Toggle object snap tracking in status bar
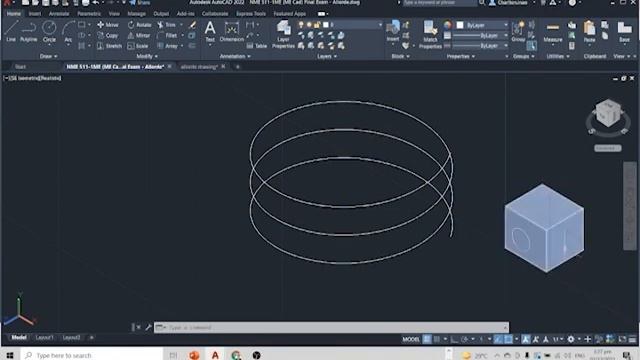Image resolution: width=640 pixels, height=360 pixels. pos(498,339)
